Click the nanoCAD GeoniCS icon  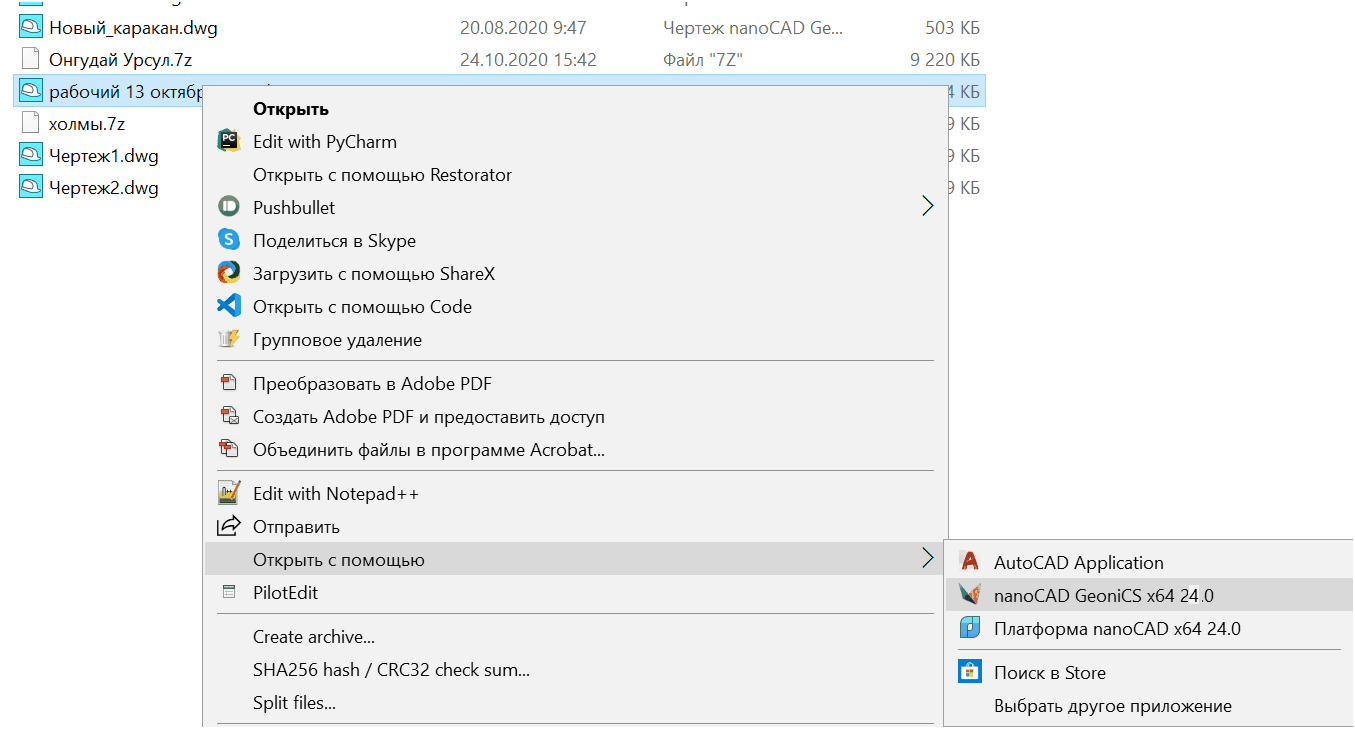pyautogui.click(x=969, y=596)
